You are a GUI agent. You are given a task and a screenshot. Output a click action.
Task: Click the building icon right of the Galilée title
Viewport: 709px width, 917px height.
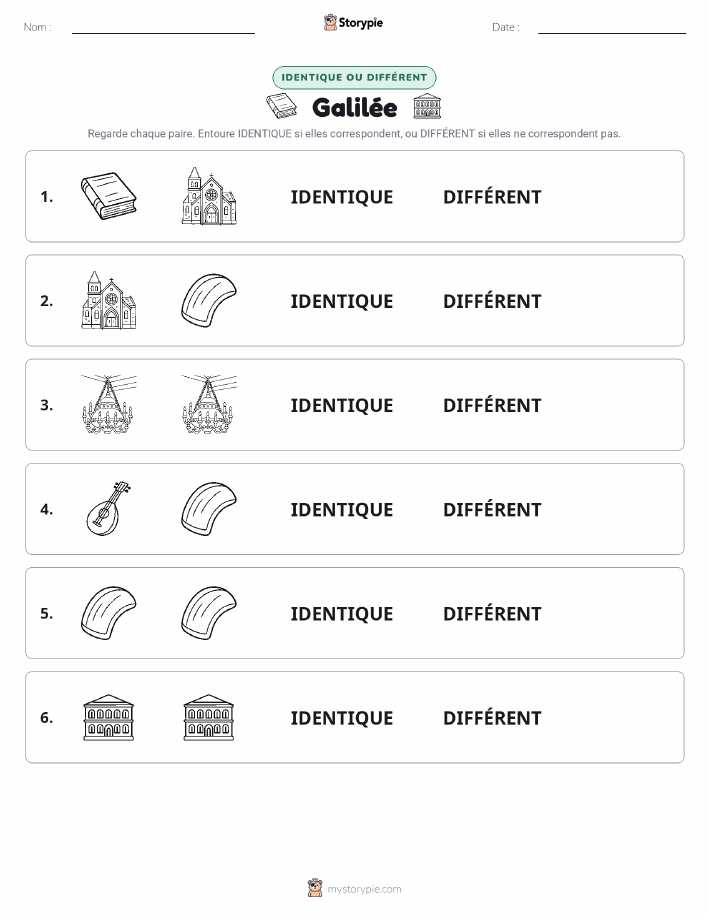[x=427, y=106]
